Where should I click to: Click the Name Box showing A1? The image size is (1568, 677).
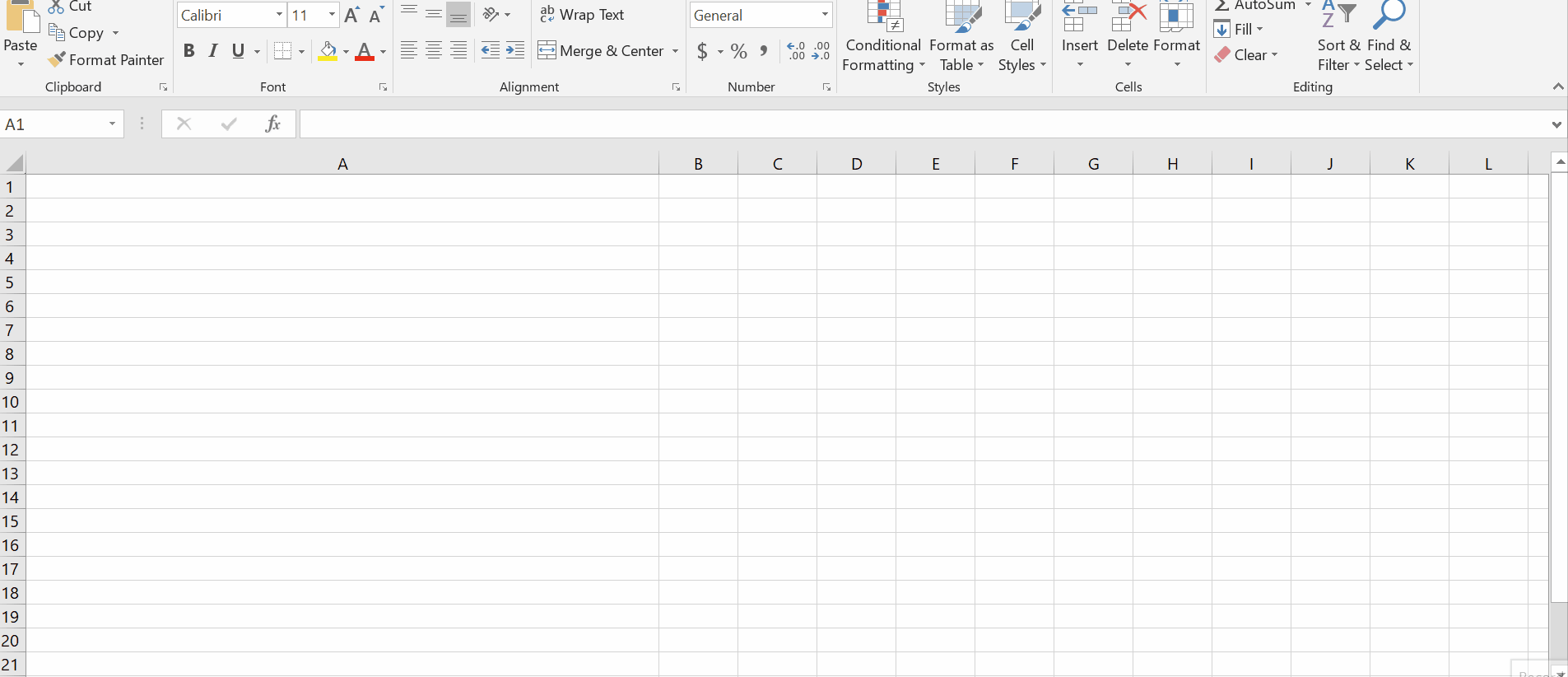54,124
